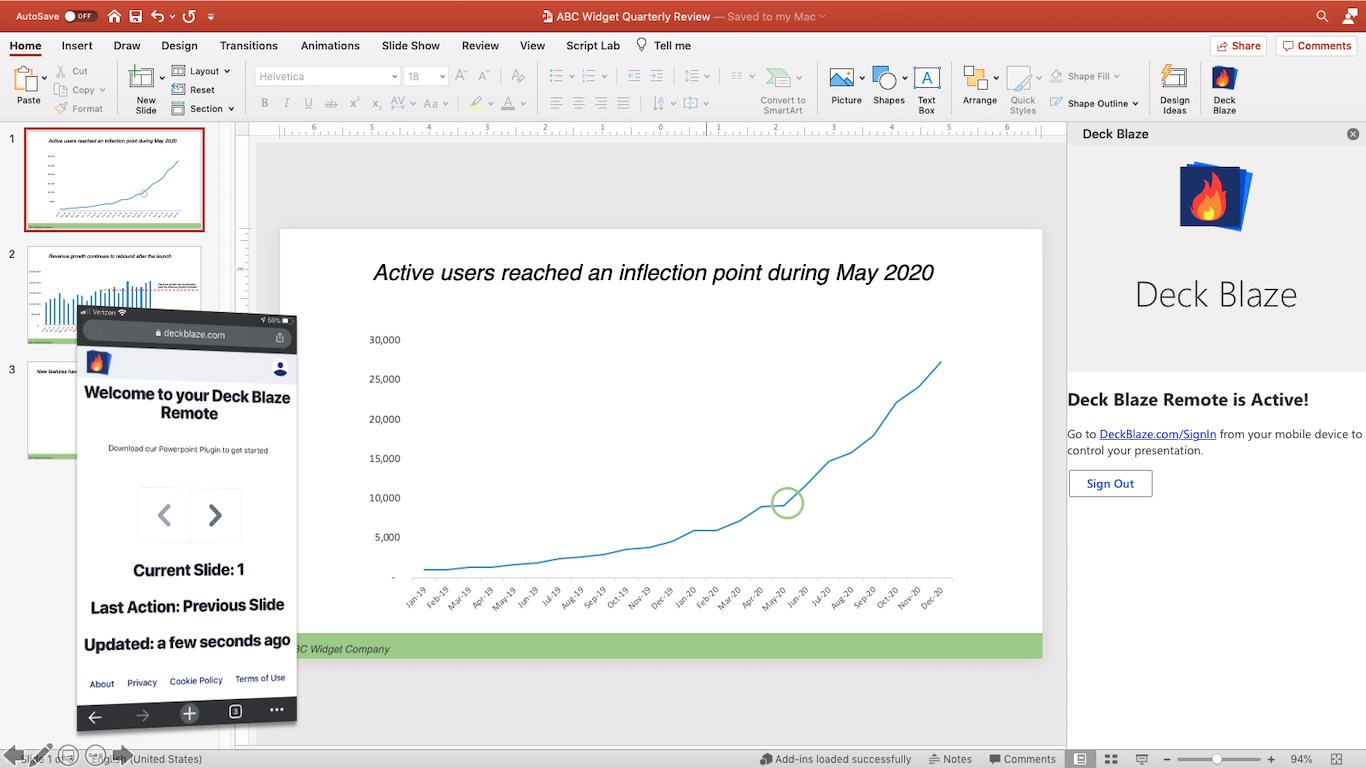Image resolution: width=1366 pixels, height=768 pixels.
Task: Fit slide to the current window
Action: pos(1336,759)
